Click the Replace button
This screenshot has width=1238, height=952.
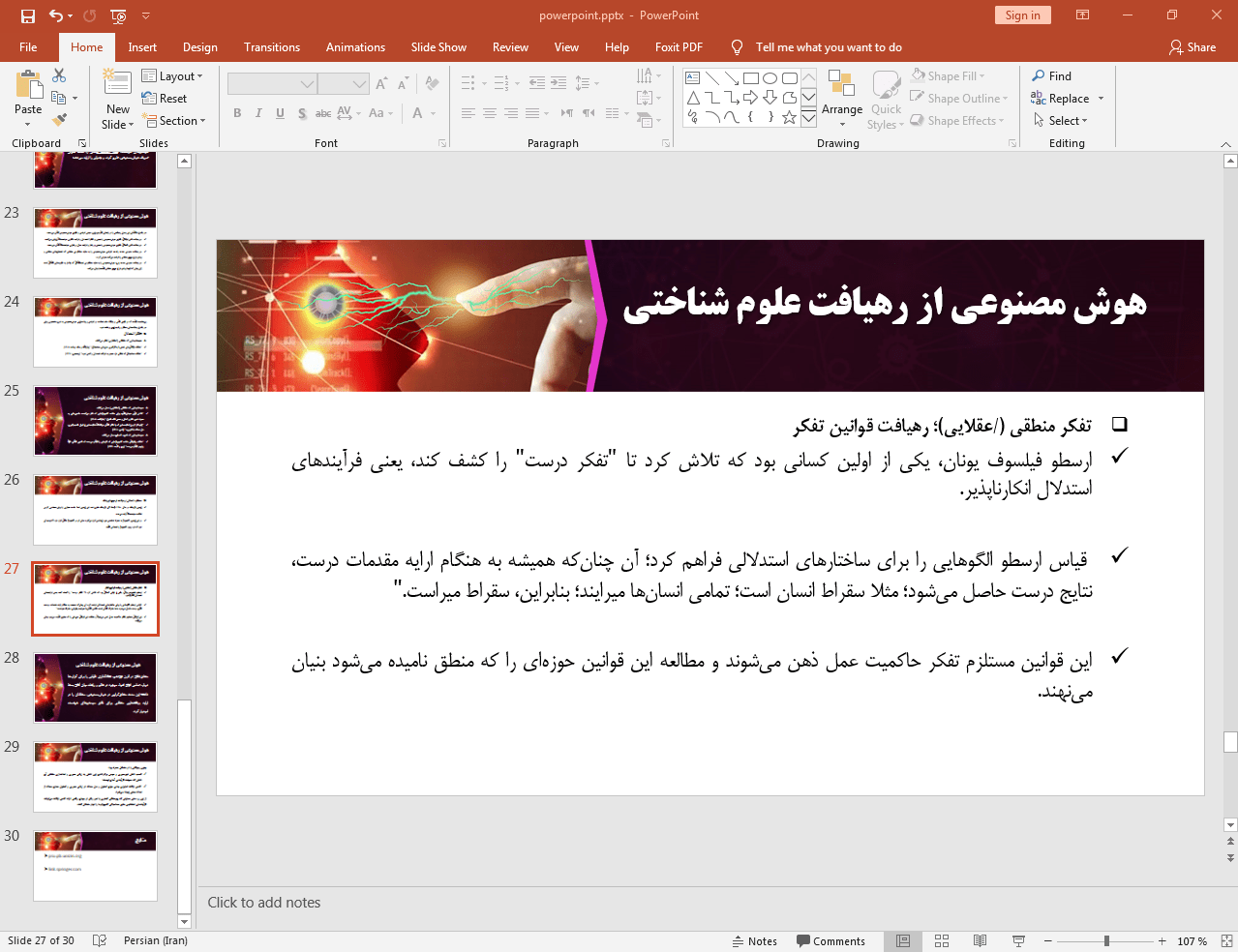coord(1067,99)
